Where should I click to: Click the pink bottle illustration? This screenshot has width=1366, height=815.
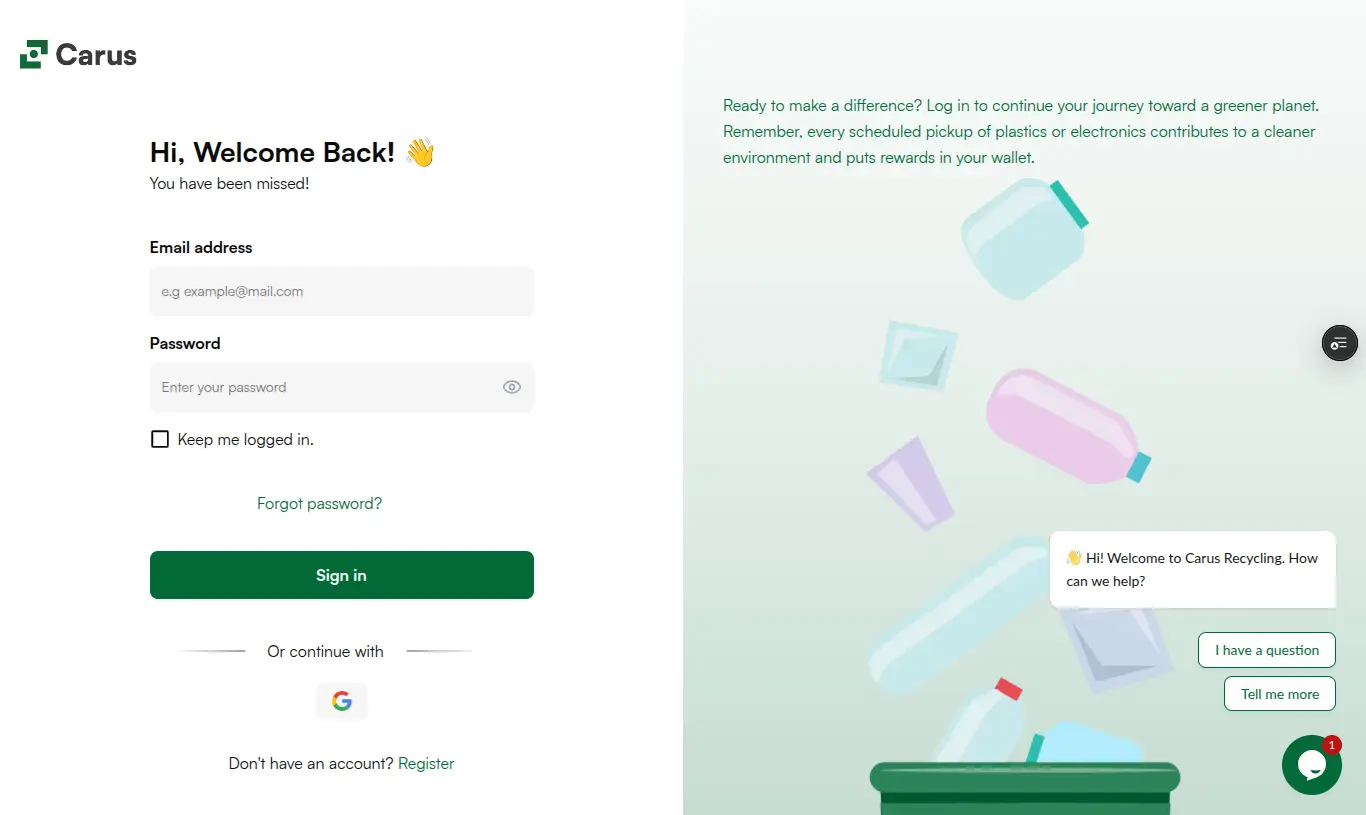1068,425
